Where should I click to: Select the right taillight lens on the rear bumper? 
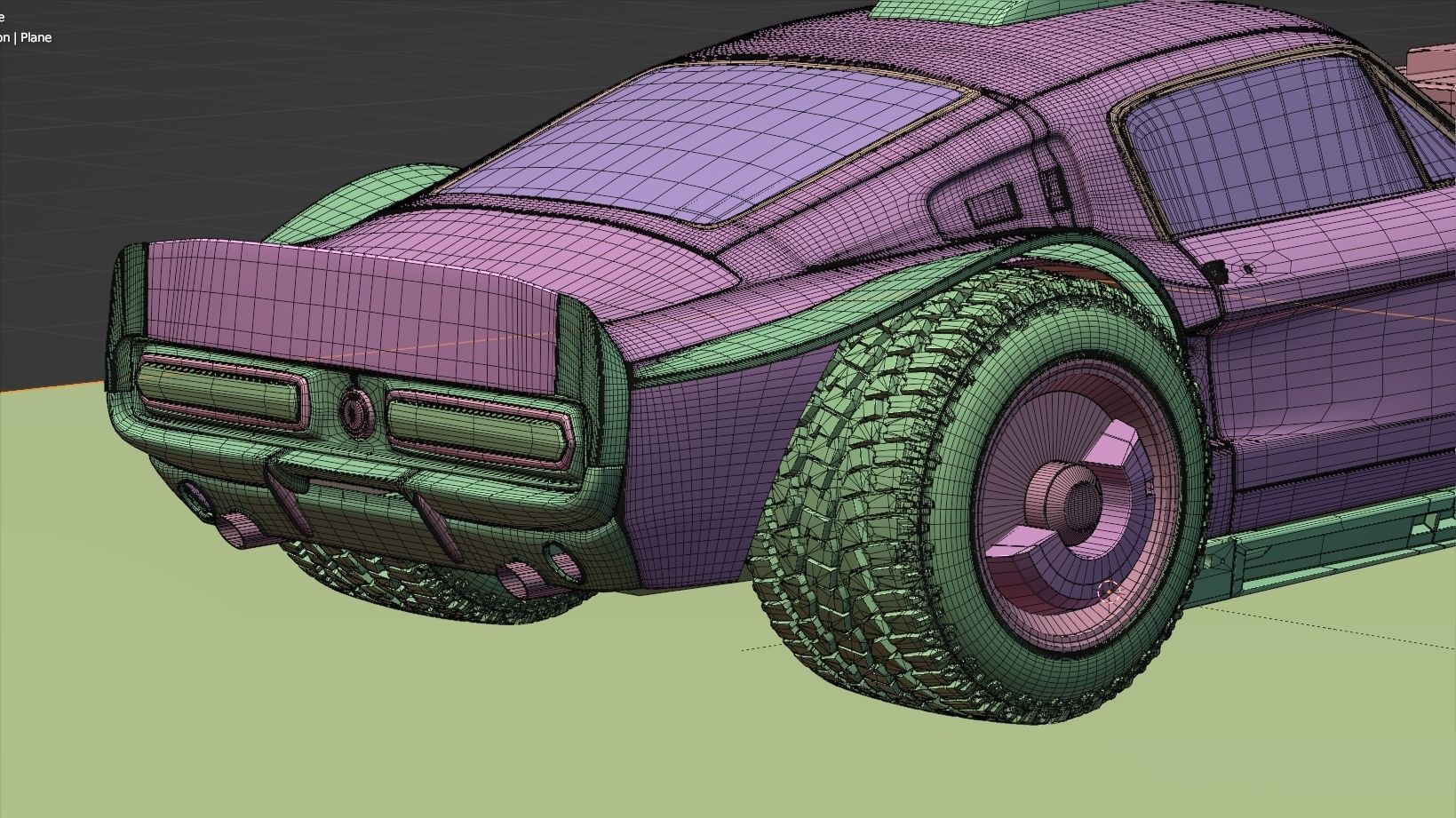coord(478,429)
